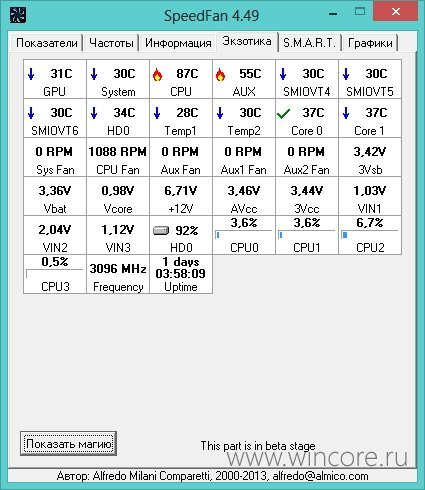Click the author status bar with alfredo@almico.com
Image resolution: width=425 pixels, height=490 pixels.
coord(212,476)
